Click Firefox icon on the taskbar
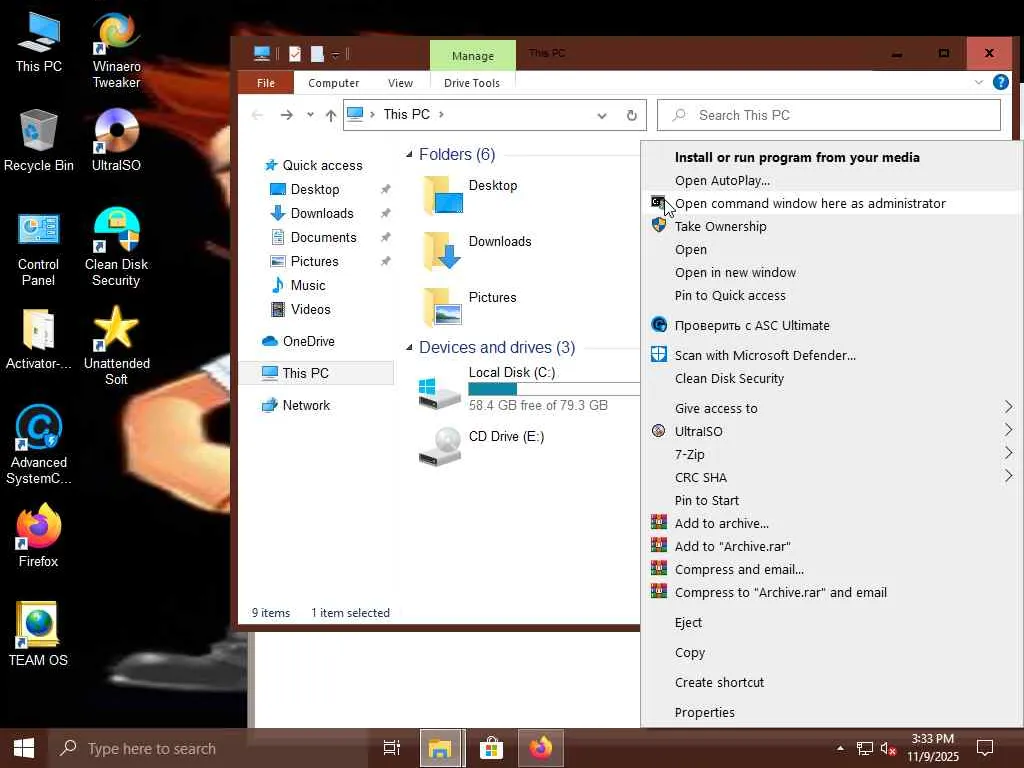The image size is (1024, 768). pos(541,748)
